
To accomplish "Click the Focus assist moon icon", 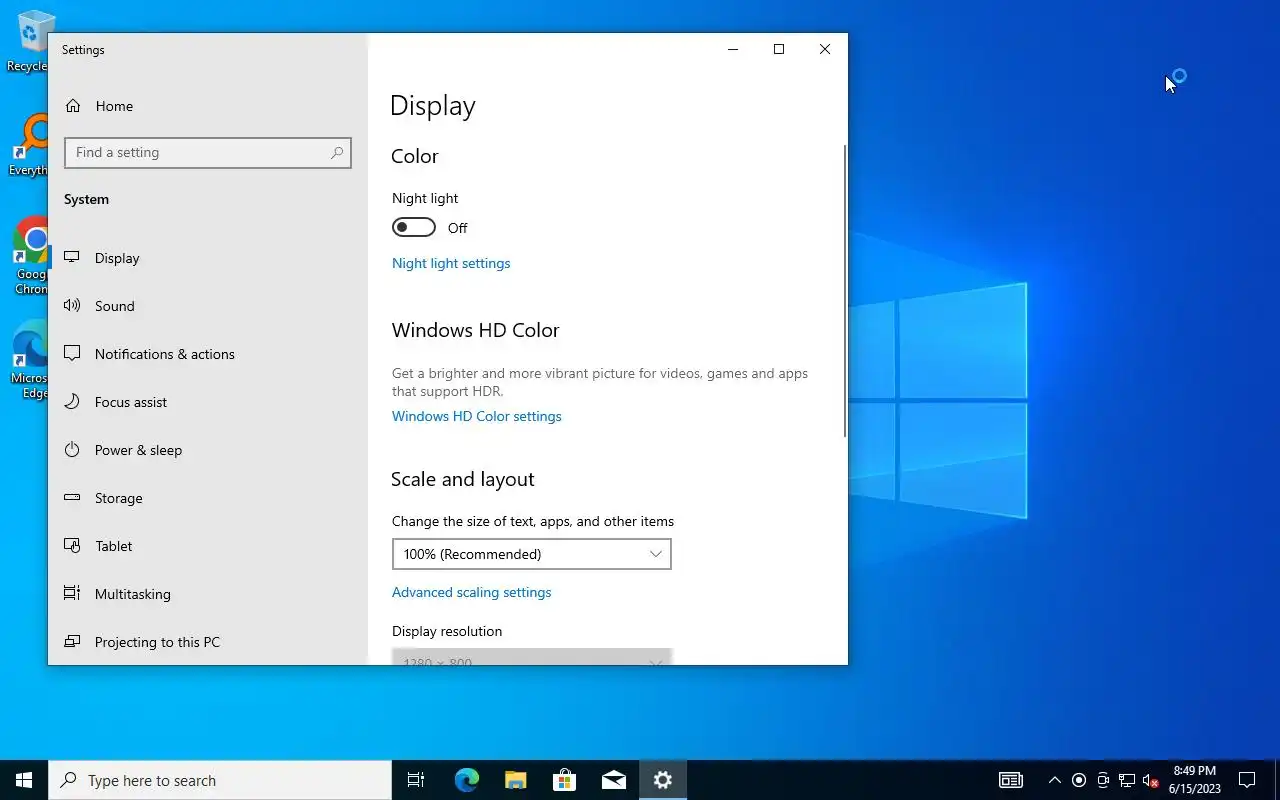I will 72,401.
